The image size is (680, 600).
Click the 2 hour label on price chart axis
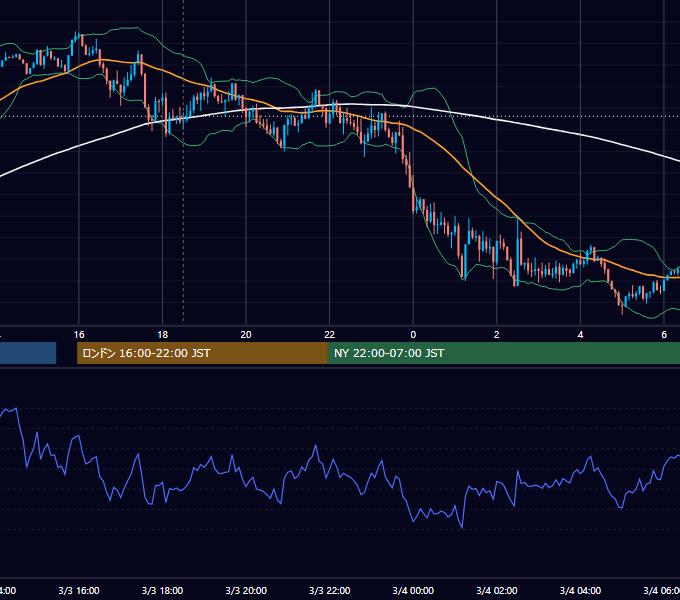pos(497,335)
